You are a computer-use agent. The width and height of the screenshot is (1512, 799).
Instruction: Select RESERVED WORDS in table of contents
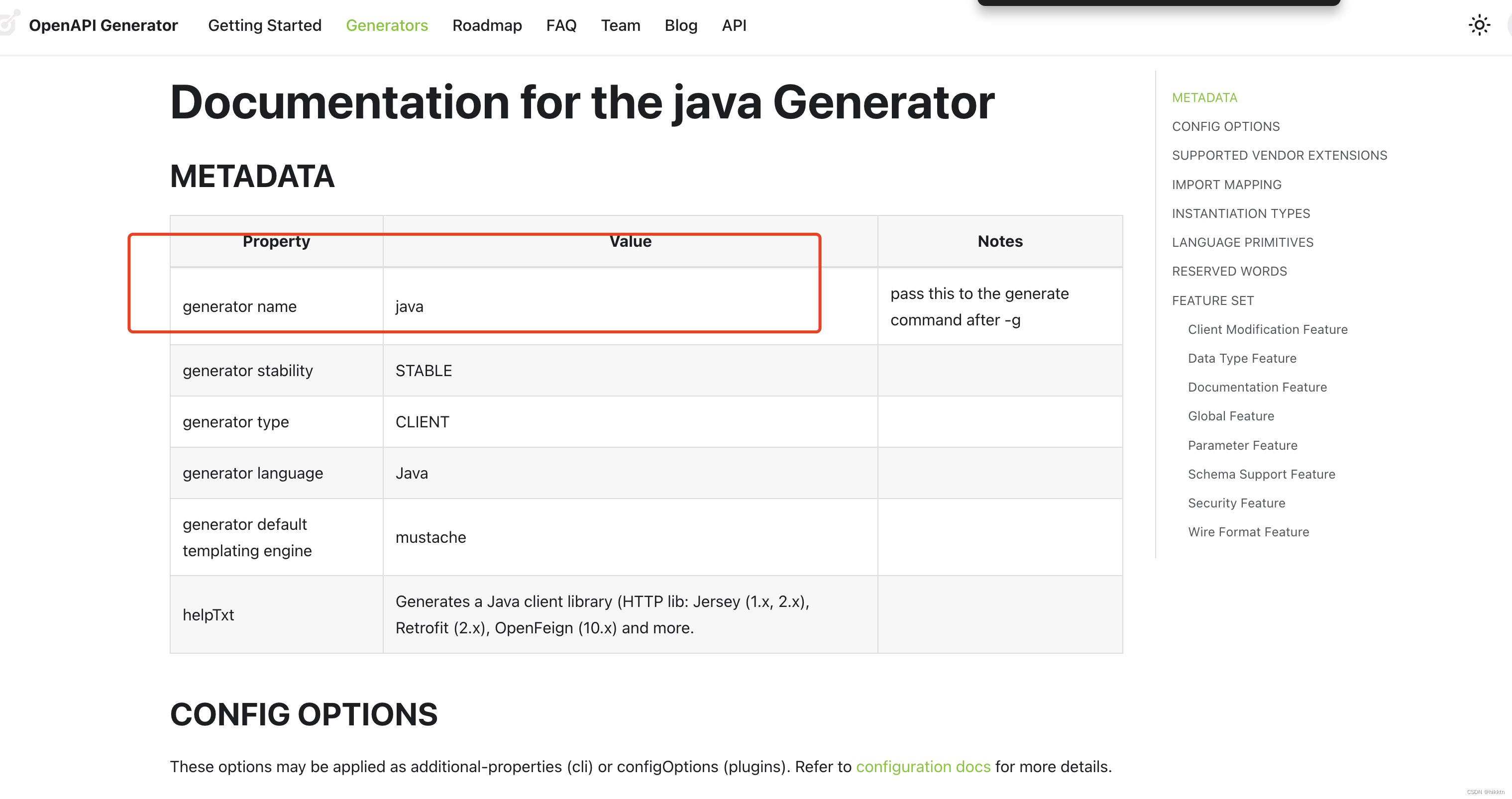click(x=1229, y=271)
